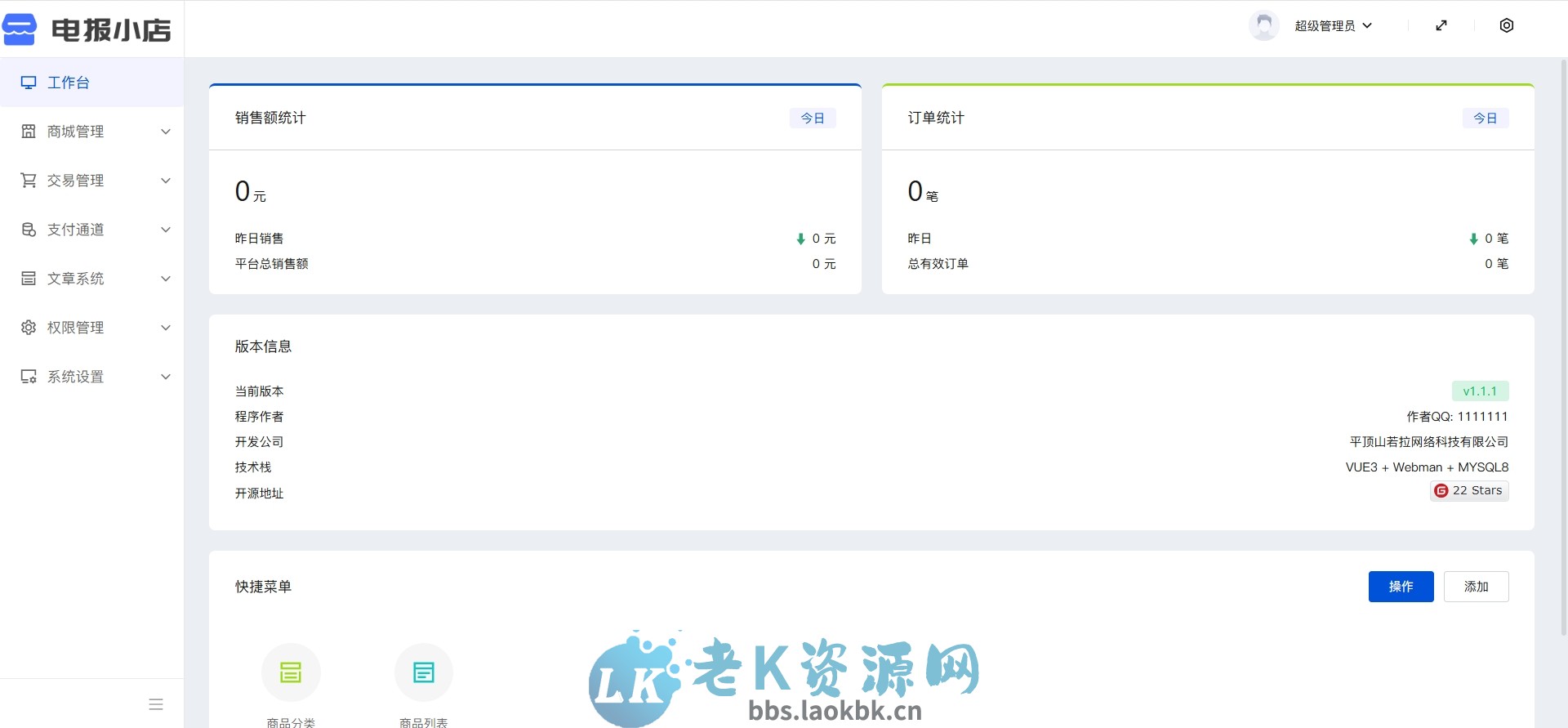Click the 系统设置 screen icon
Viewport: 1568px width, 728px height.
29,377
